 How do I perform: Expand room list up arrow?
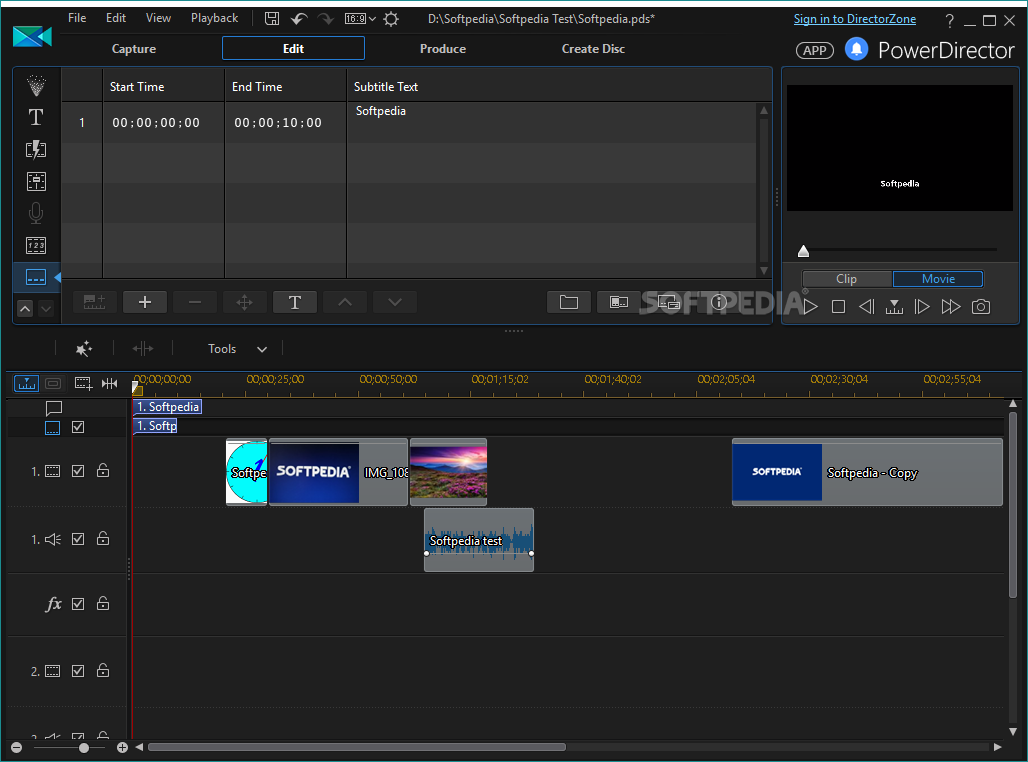[x=25, y=308]
